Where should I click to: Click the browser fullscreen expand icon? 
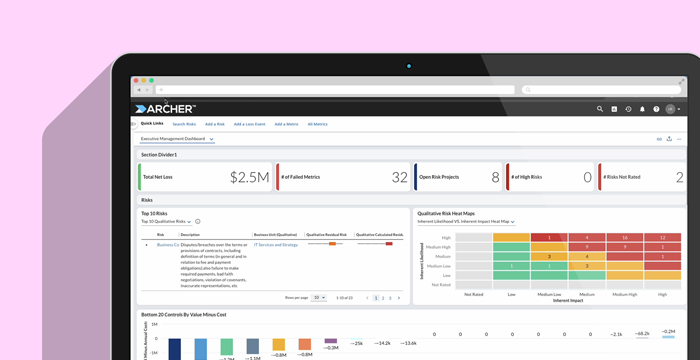(x=682, y=81)
